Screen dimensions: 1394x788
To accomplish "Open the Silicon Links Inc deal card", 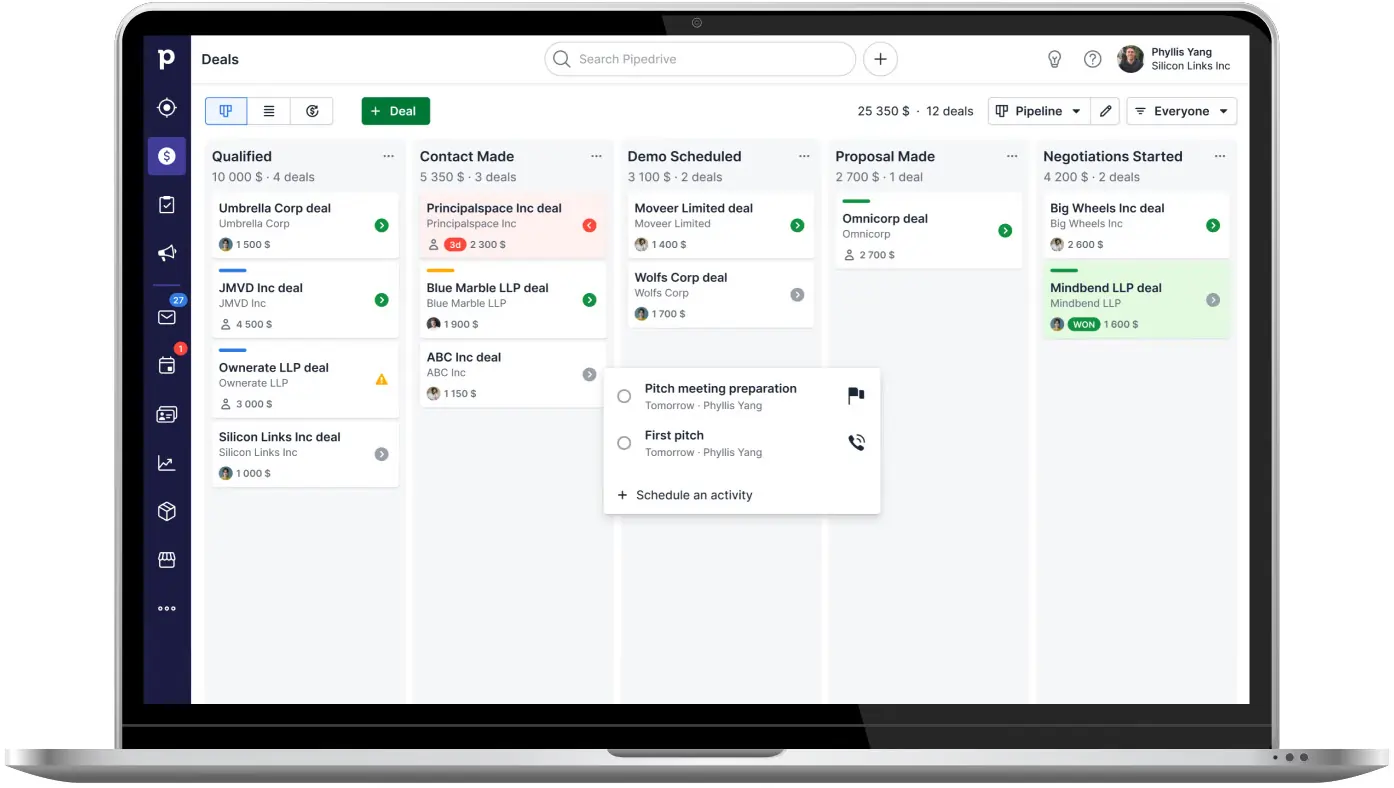I will click(305, 454).
